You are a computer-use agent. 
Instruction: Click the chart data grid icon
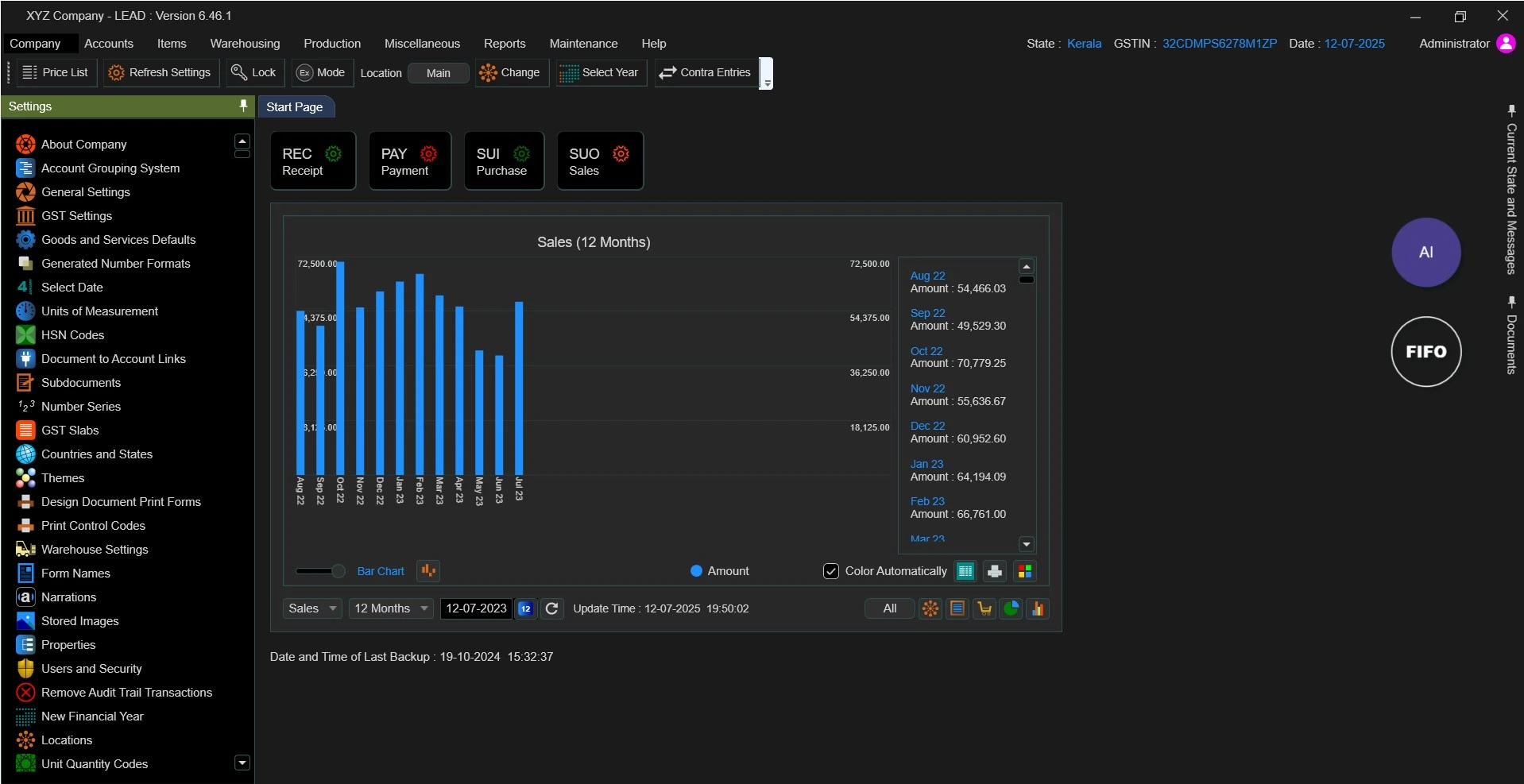tap(965, 571)
